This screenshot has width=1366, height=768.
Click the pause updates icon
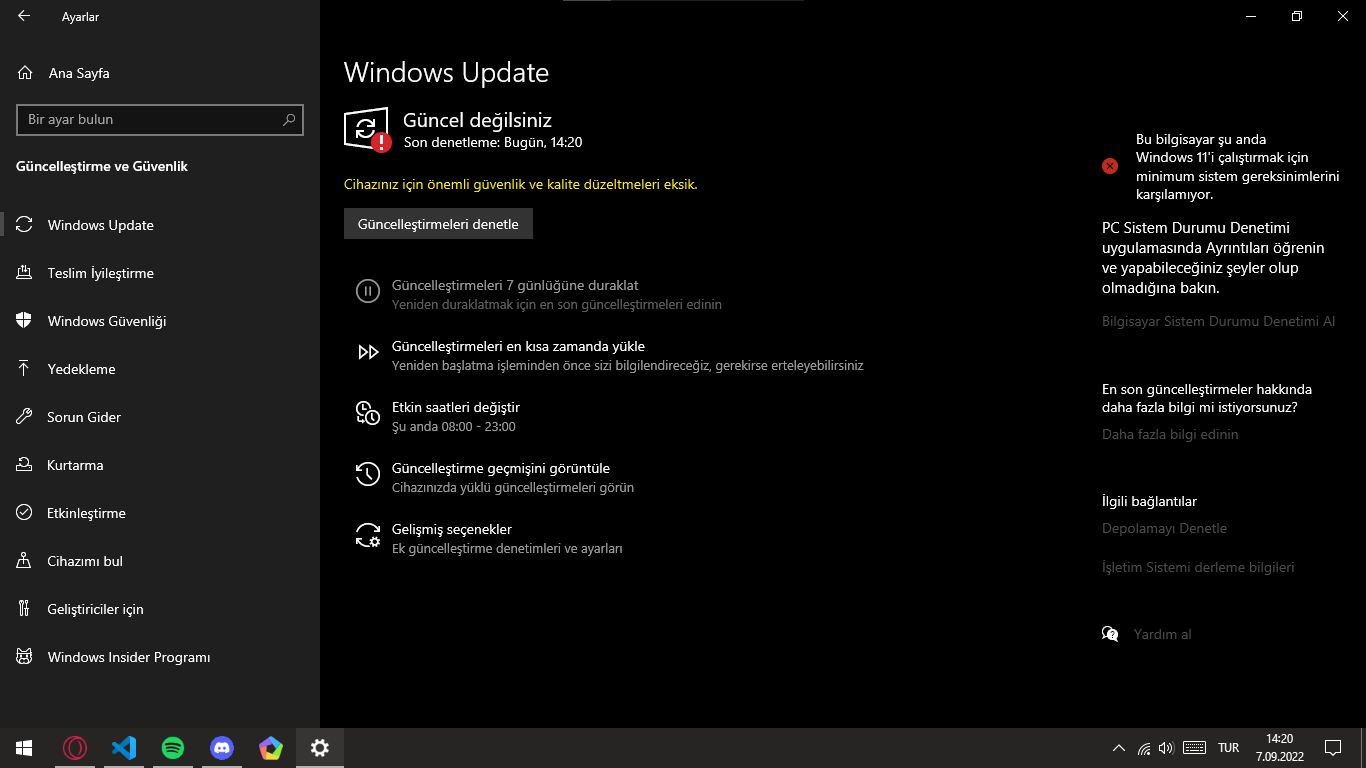click(x=368, y=291)
